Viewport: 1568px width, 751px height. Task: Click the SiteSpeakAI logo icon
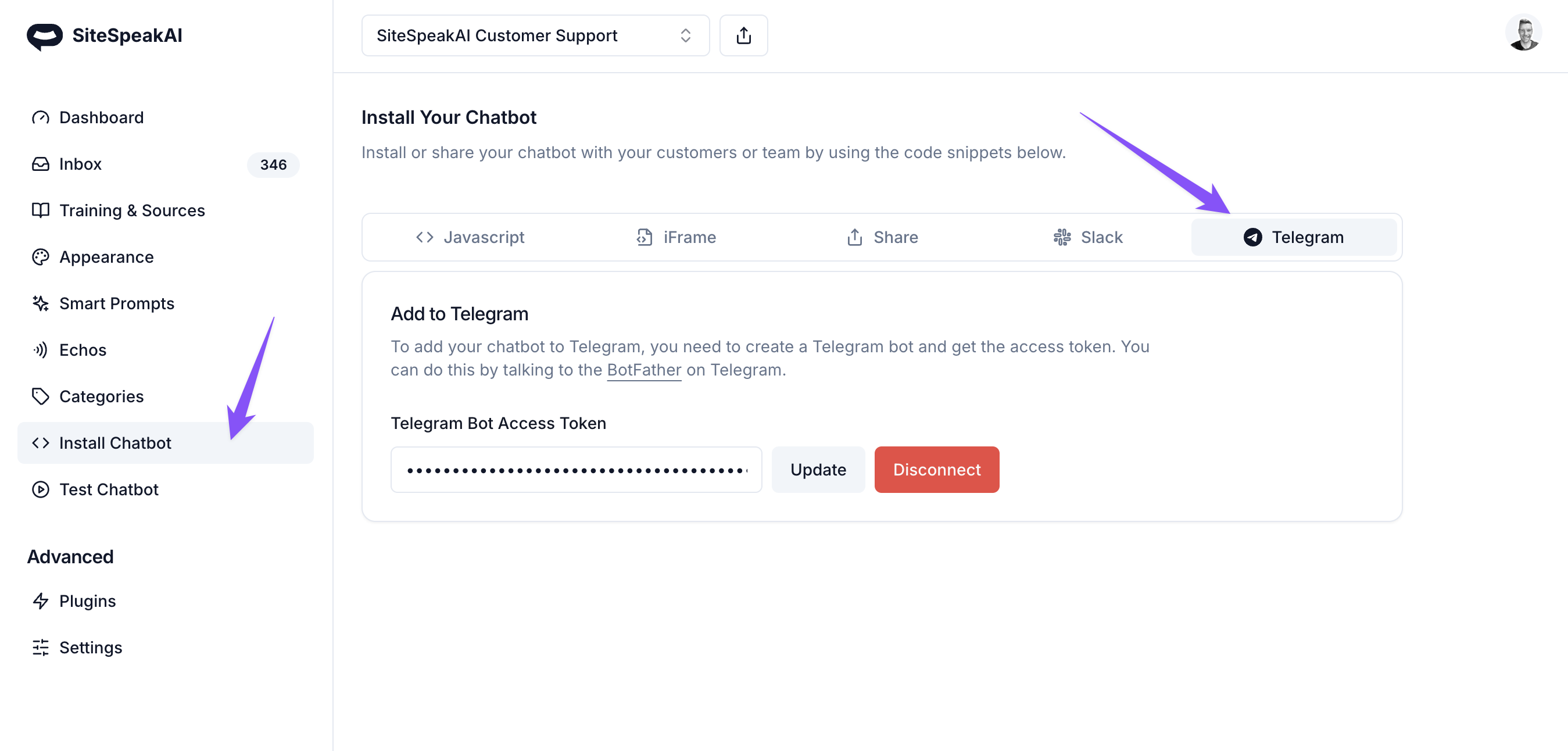(x=44, y=37)
